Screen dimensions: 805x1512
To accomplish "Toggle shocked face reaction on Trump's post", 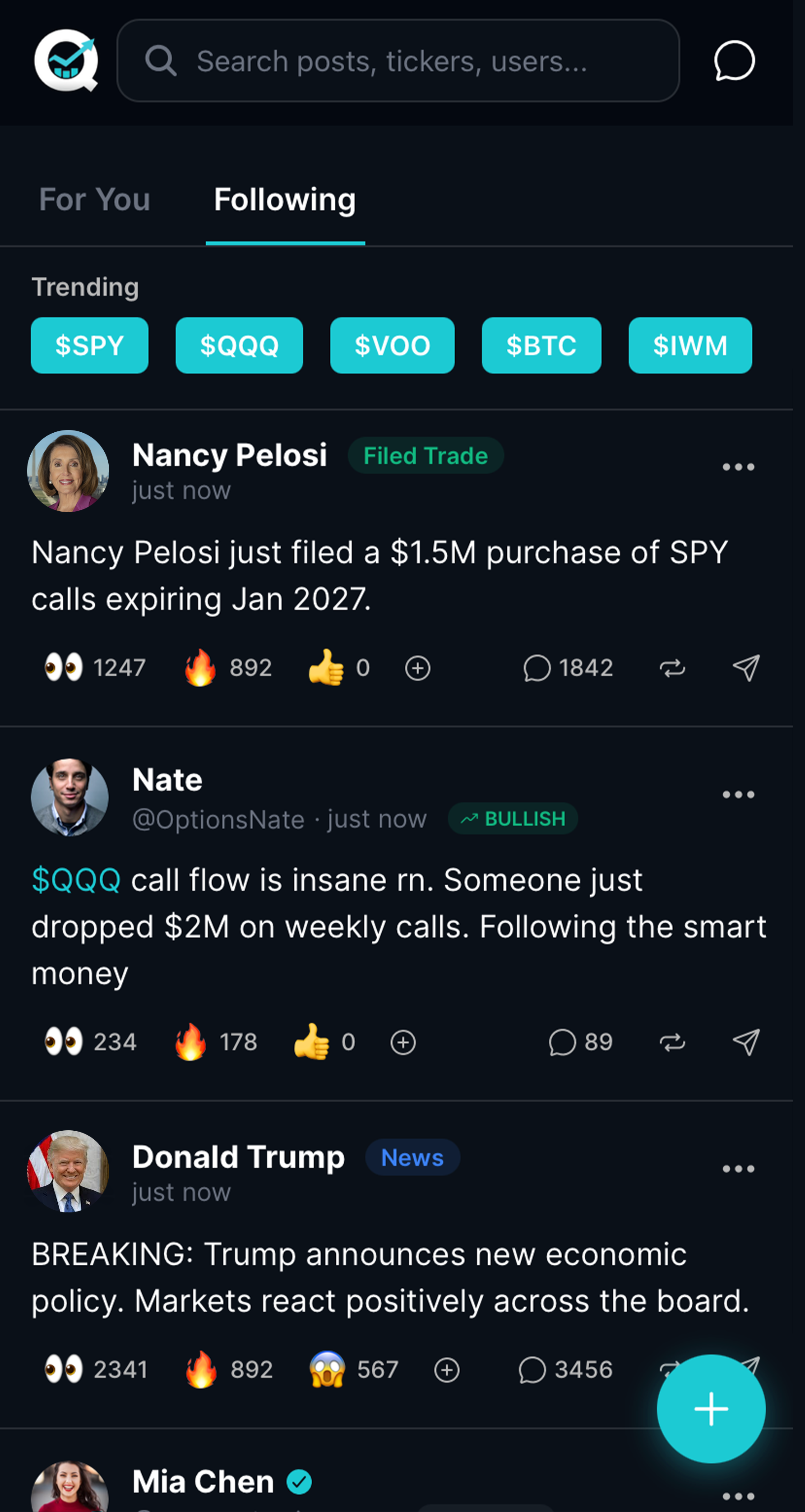I will click(353, 1369).
